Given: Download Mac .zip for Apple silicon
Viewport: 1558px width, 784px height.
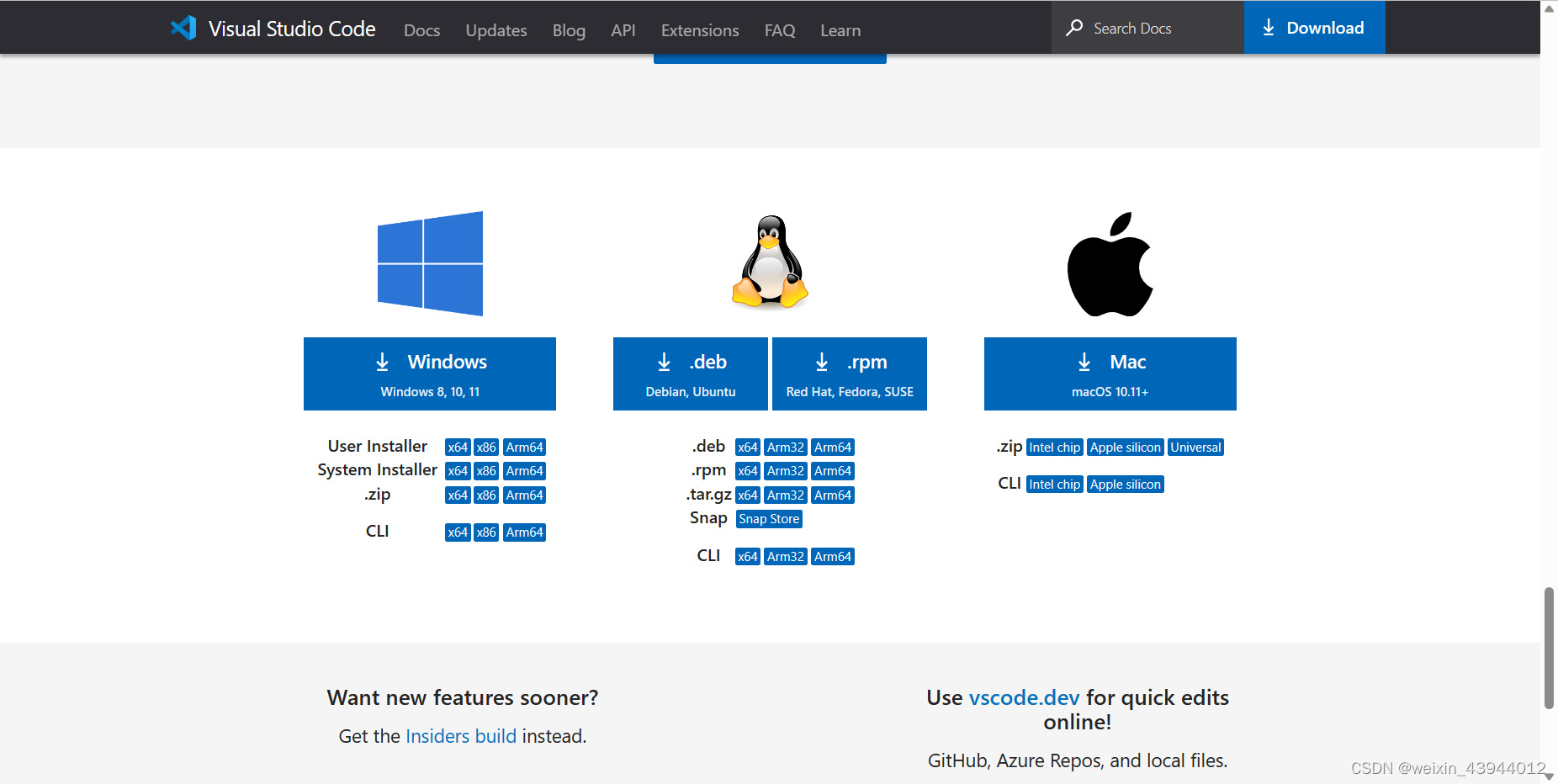Looking at the screenshot, I should pyautogui.click(x=1126, y=448).
